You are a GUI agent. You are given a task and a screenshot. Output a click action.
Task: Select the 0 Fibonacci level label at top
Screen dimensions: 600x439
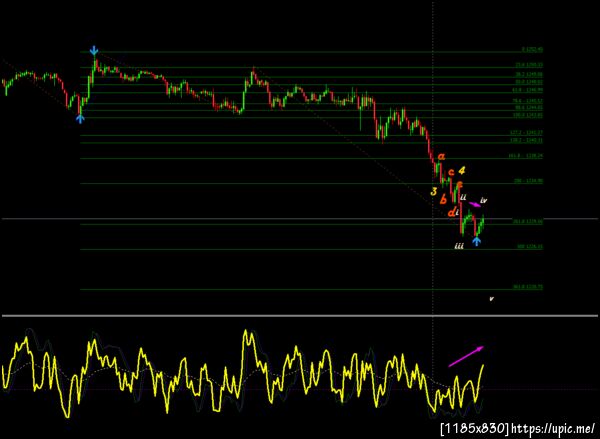point(532,49)
